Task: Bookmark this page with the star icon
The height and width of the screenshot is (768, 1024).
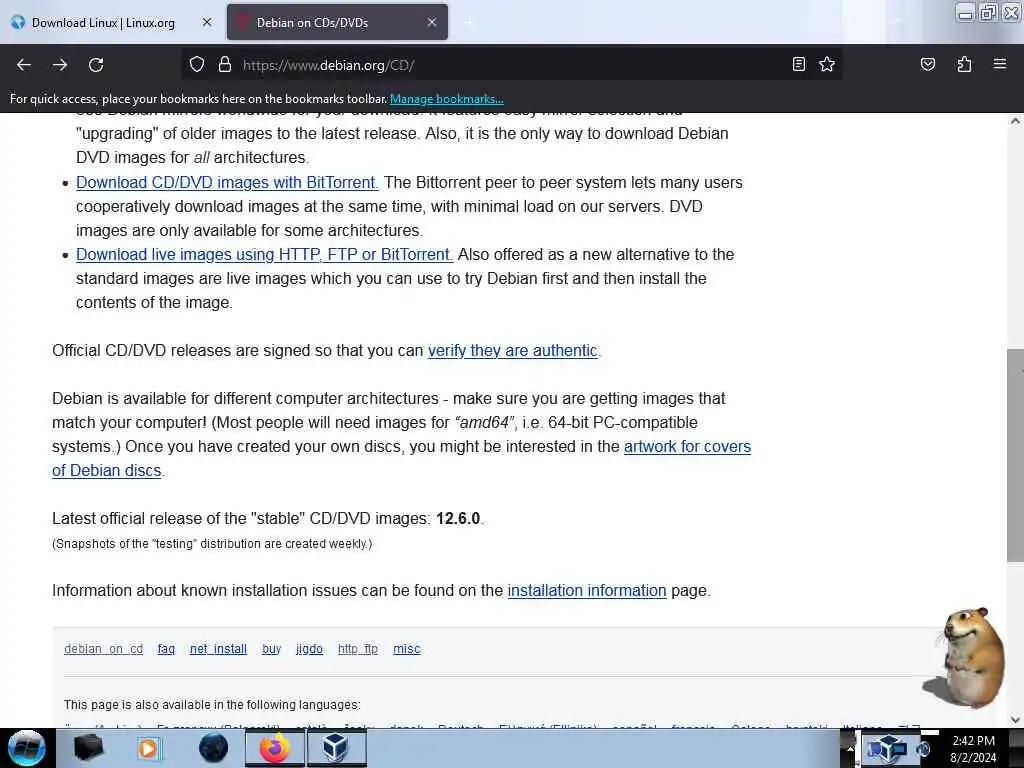Action: pos(827,64)
